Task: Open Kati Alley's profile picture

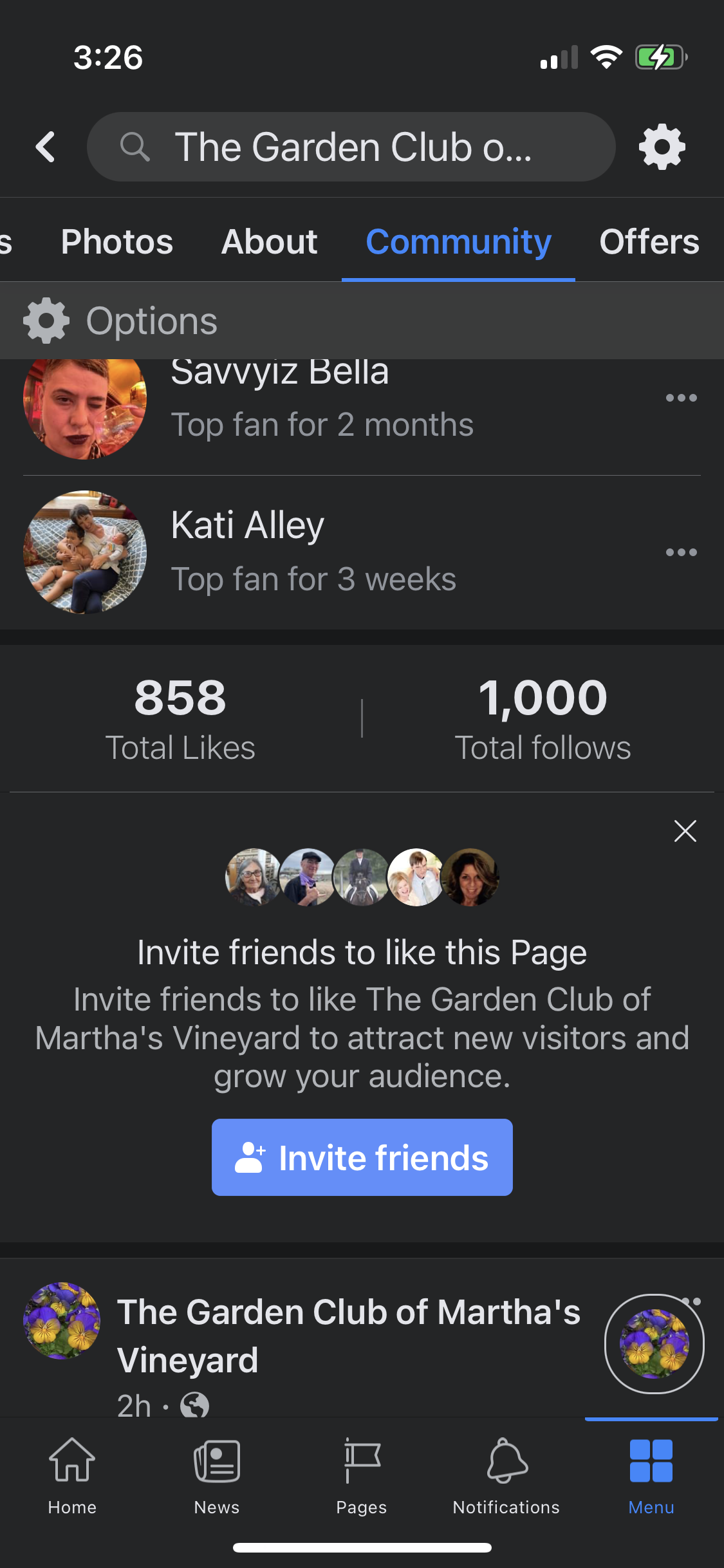Action: click(x=84, y=552)
